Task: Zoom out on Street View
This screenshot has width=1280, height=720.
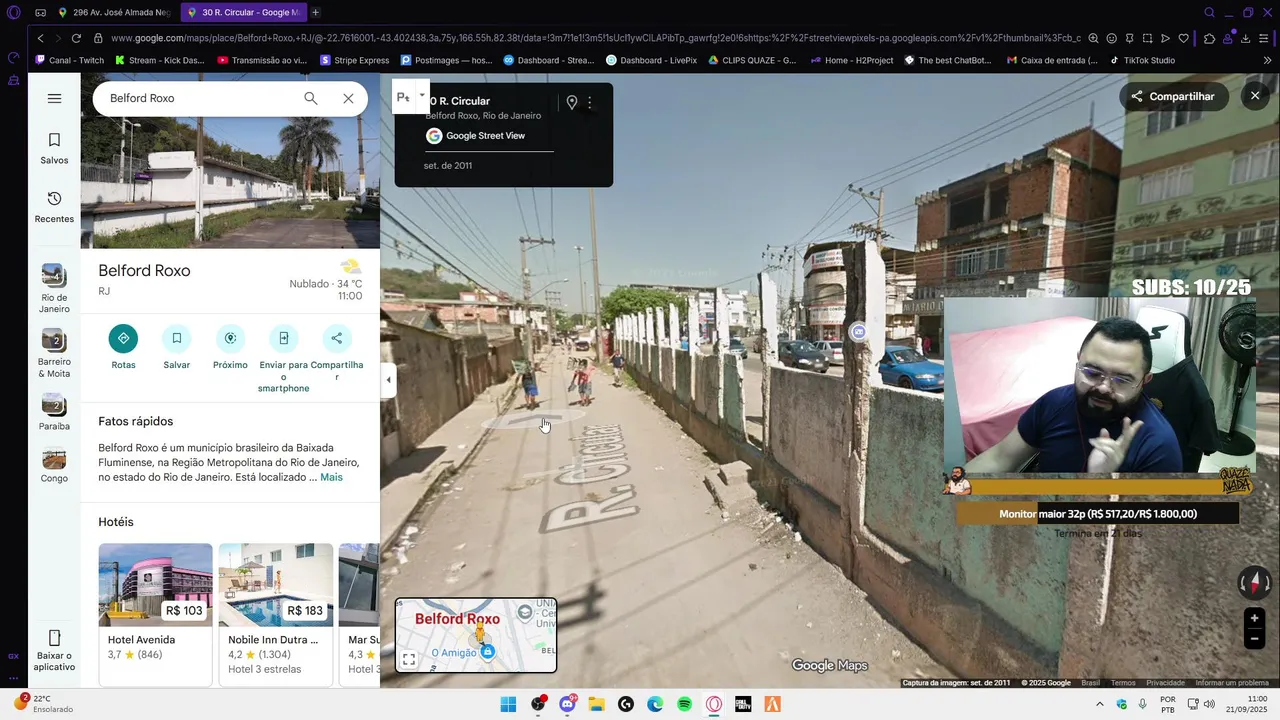Action: (x=1254, y=639)
